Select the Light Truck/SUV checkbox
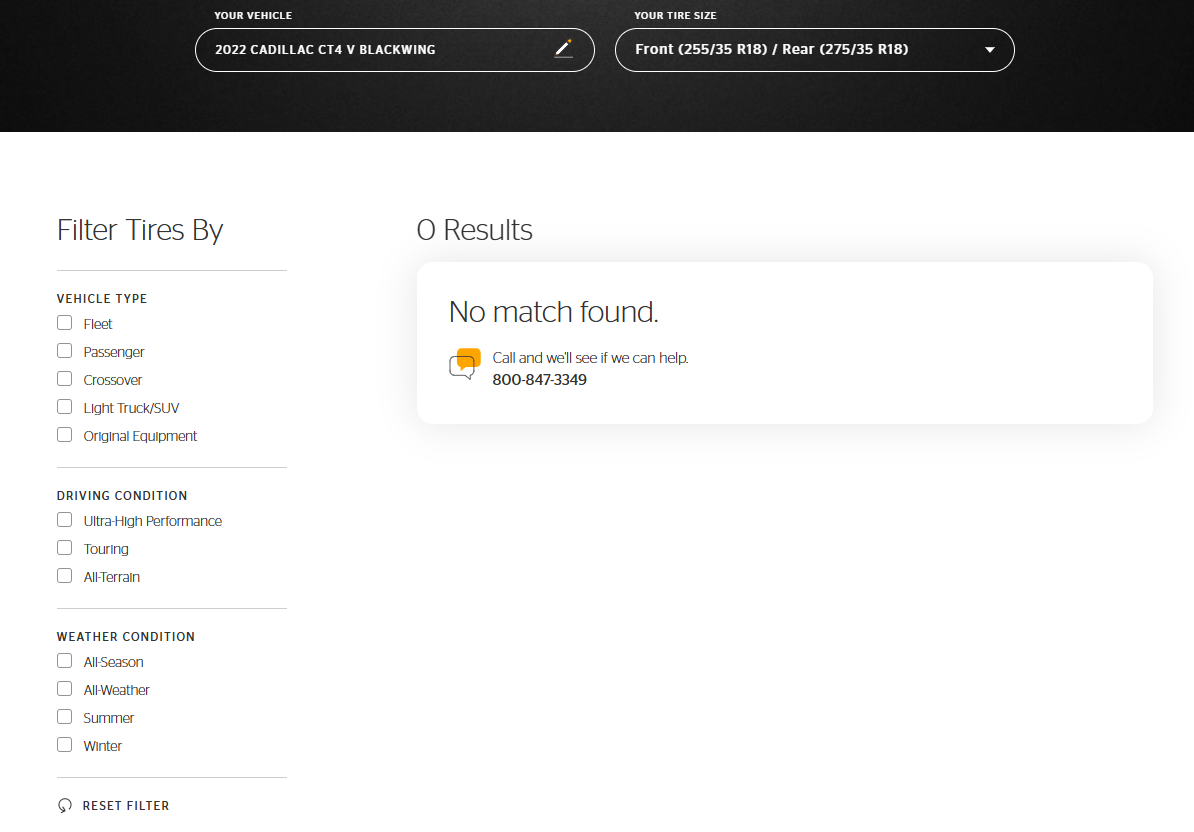 (65, 407)
